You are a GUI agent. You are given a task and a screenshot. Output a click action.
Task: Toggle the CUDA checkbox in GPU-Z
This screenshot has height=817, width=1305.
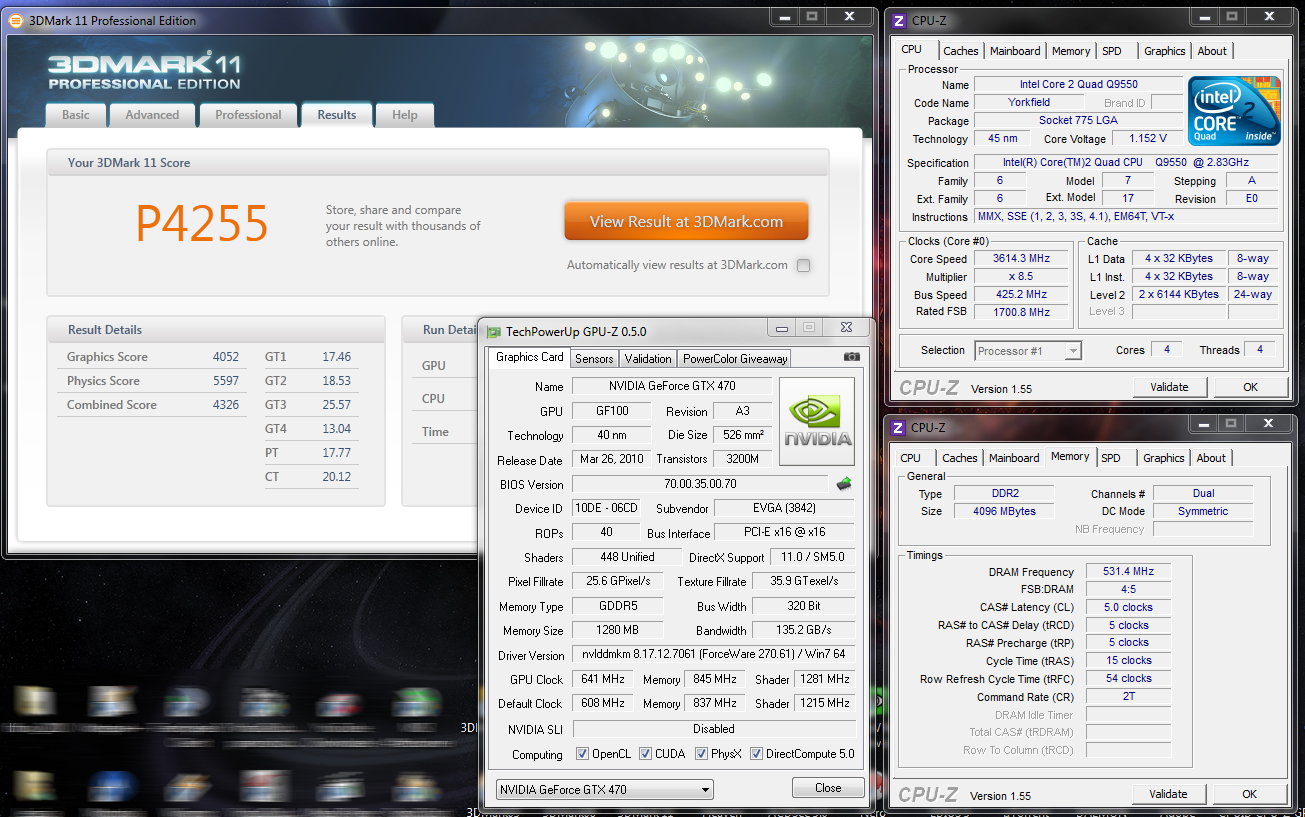pyautogui.click(x=646, y=754)
